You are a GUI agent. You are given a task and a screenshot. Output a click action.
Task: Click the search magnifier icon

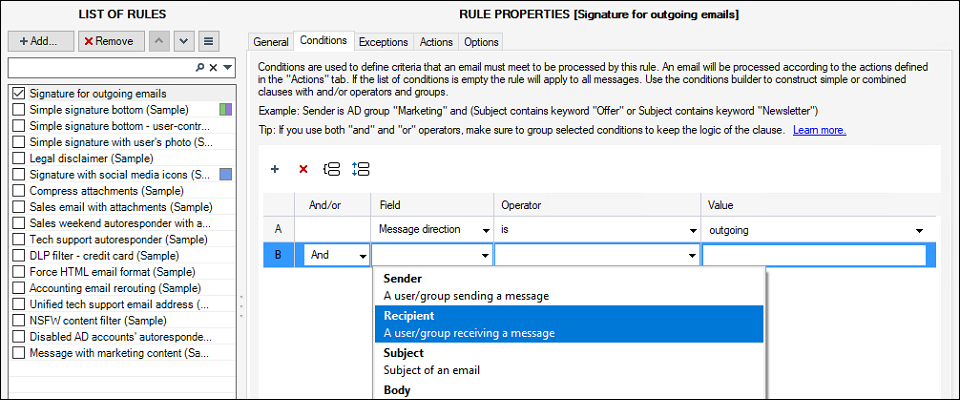pos(200,67)
